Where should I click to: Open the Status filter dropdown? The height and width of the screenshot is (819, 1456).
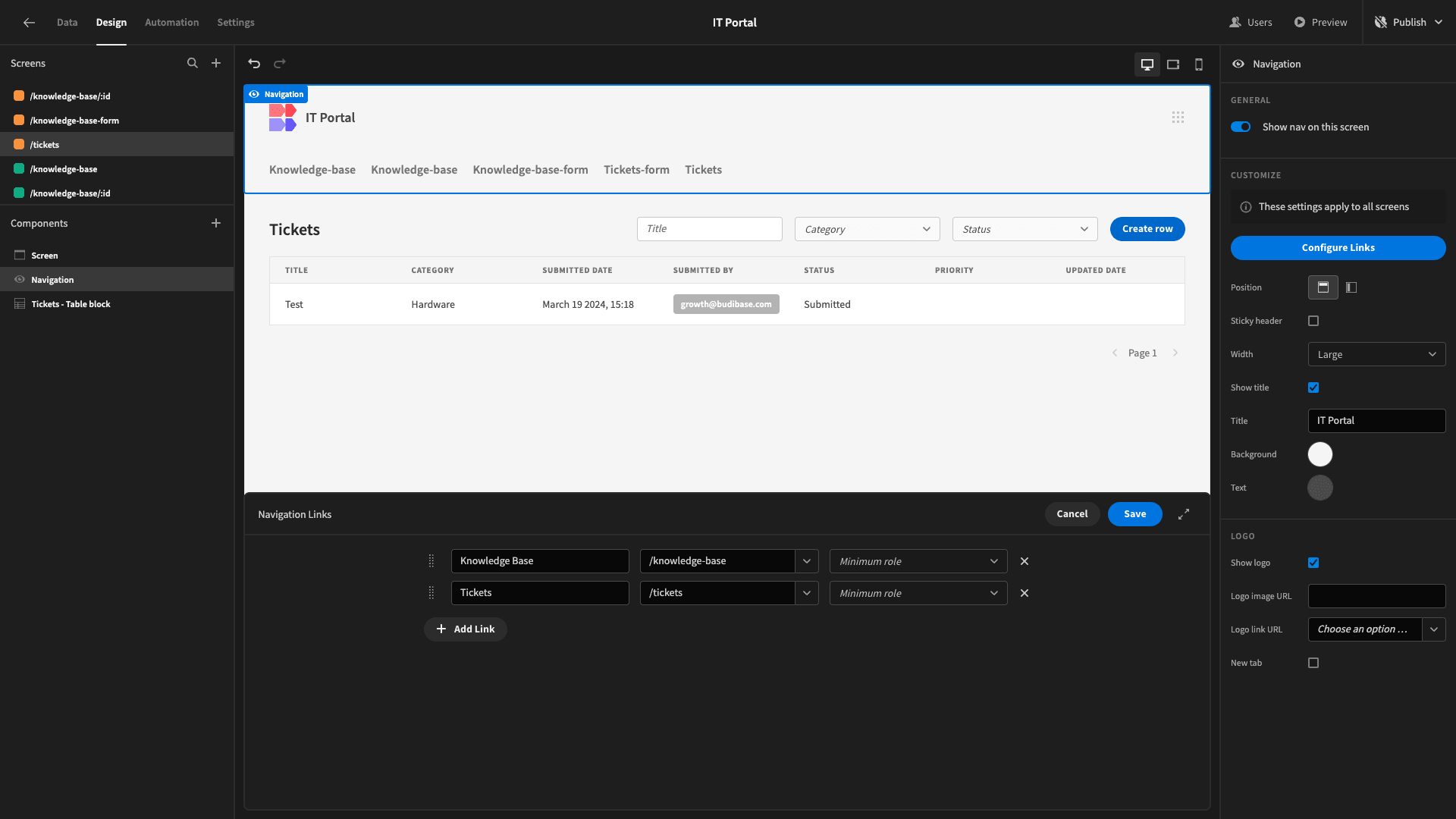tap(1025, 229)
